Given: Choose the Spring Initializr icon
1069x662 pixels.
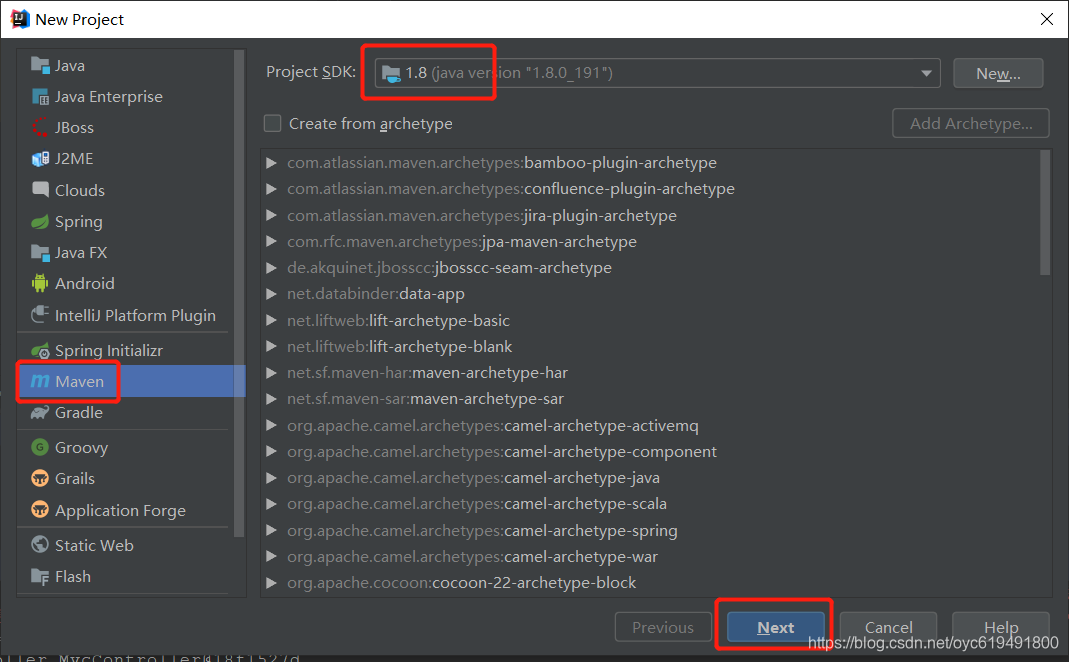Looking at the screenshot, I should (x=40, y=350).
